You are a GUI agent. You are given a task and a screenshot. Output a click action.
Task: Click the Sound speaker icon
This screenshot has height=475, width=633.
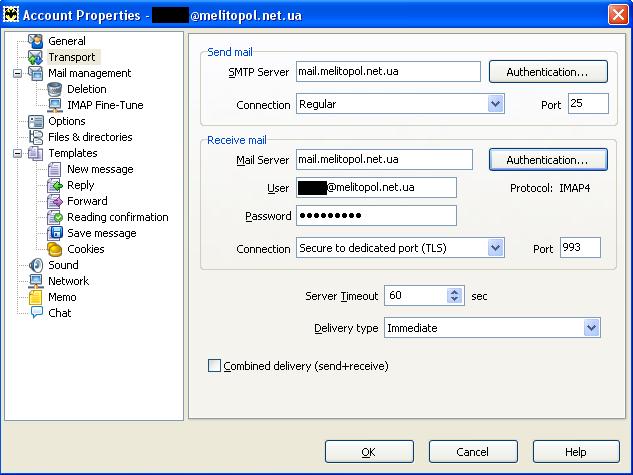(x=36, y=265)
